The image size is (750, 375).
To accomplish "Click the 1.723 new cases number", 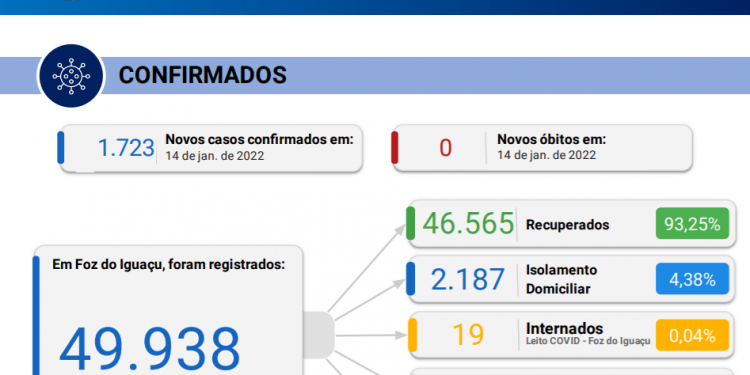I will click(126, 148).
